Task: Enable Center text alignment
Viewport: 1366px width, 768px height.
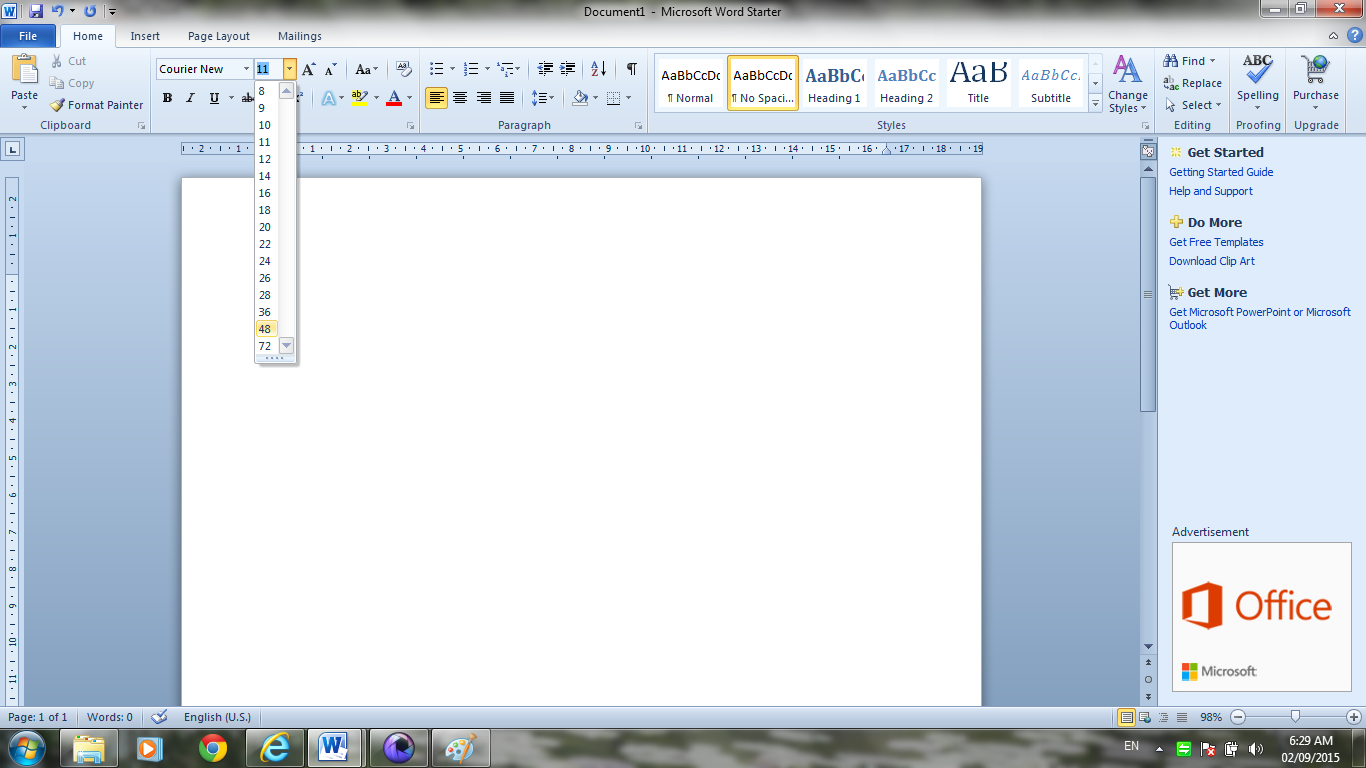Action: tap(460, 98)
